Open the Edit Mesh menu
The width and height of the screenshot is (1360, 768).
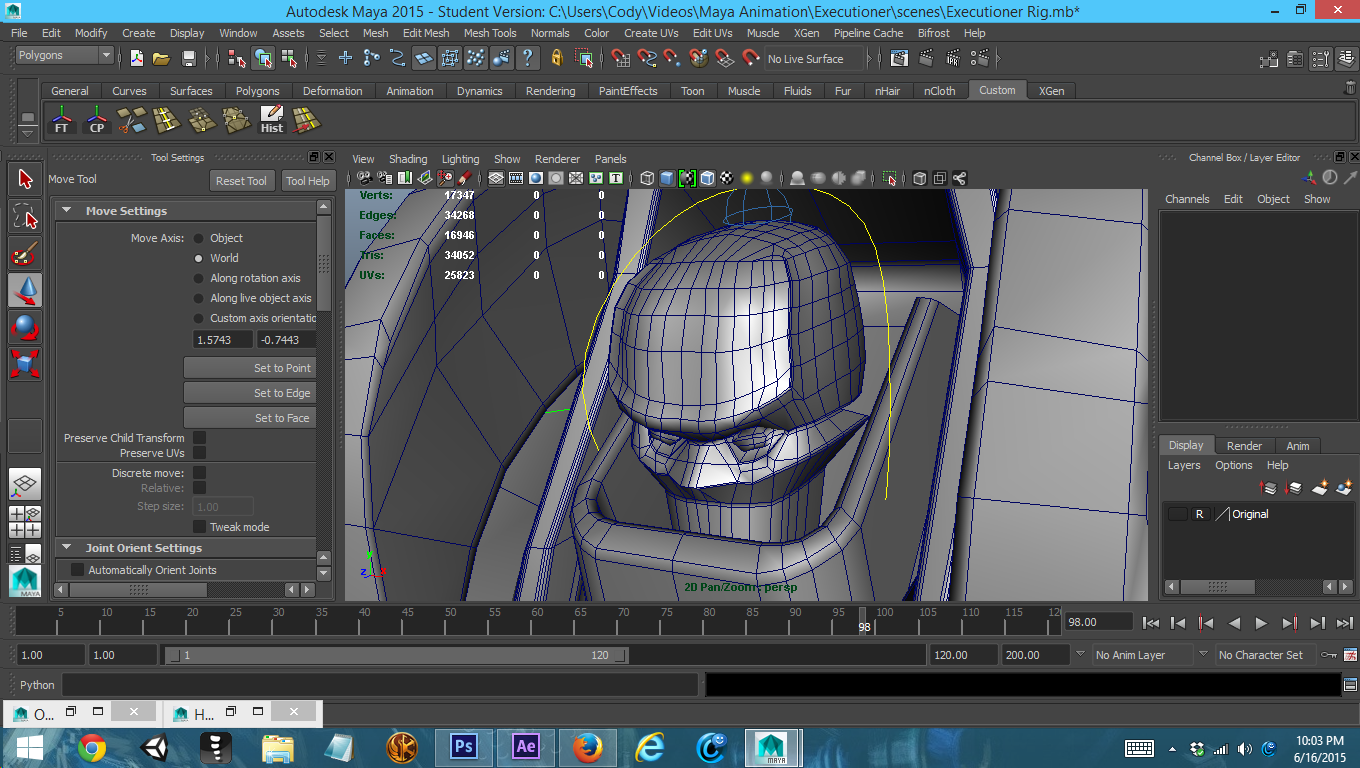(x=425, y=33)
